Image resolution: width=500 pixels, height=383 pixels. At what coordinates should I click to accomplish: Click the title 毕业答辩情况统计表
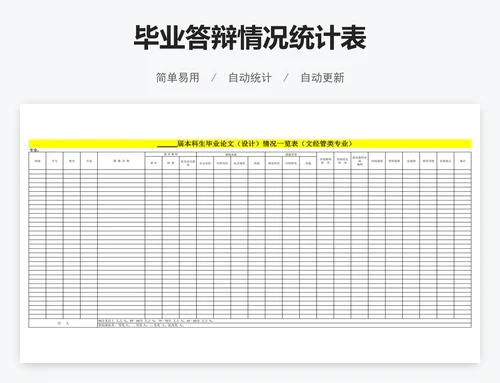250,37
